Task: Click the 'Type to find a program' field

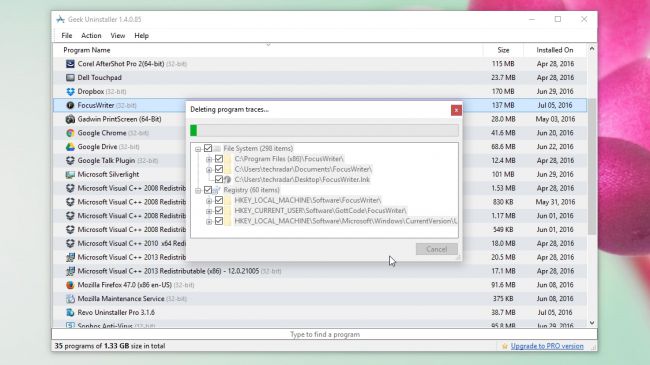Action: click(325, 334)
